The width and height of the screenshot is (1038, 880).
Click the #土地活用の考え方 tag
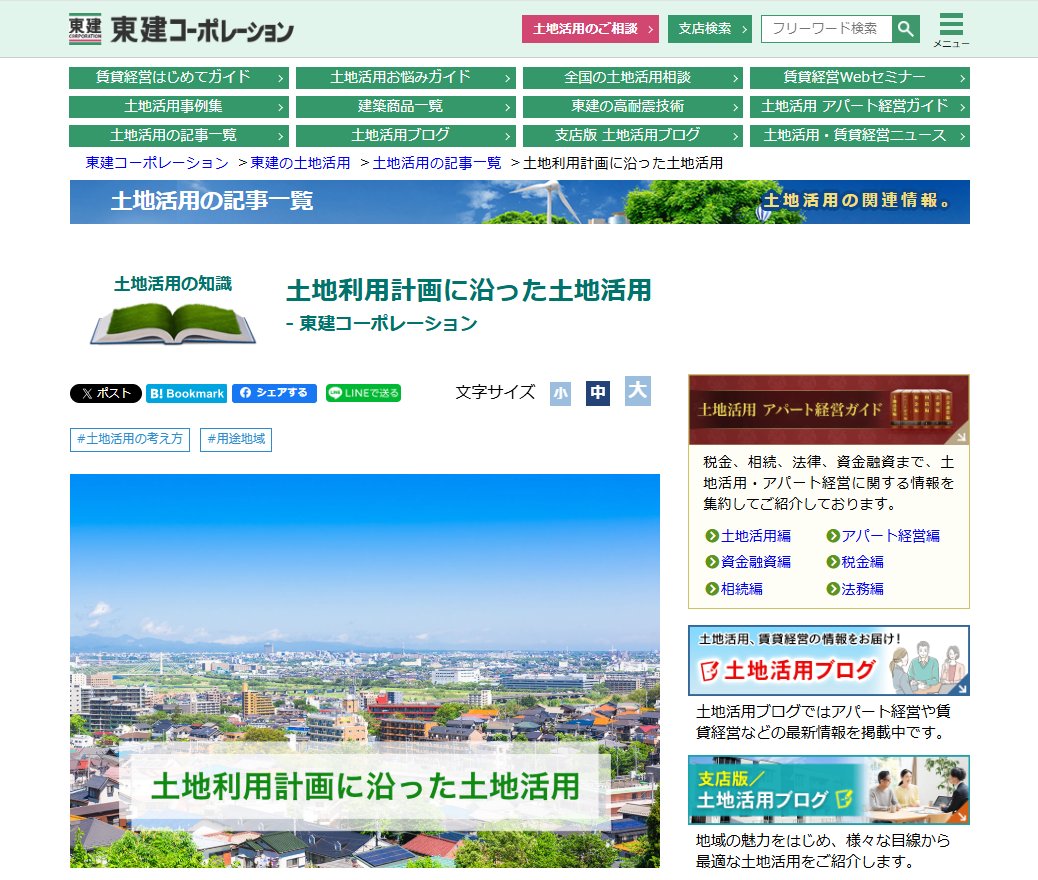coord(130,439)
